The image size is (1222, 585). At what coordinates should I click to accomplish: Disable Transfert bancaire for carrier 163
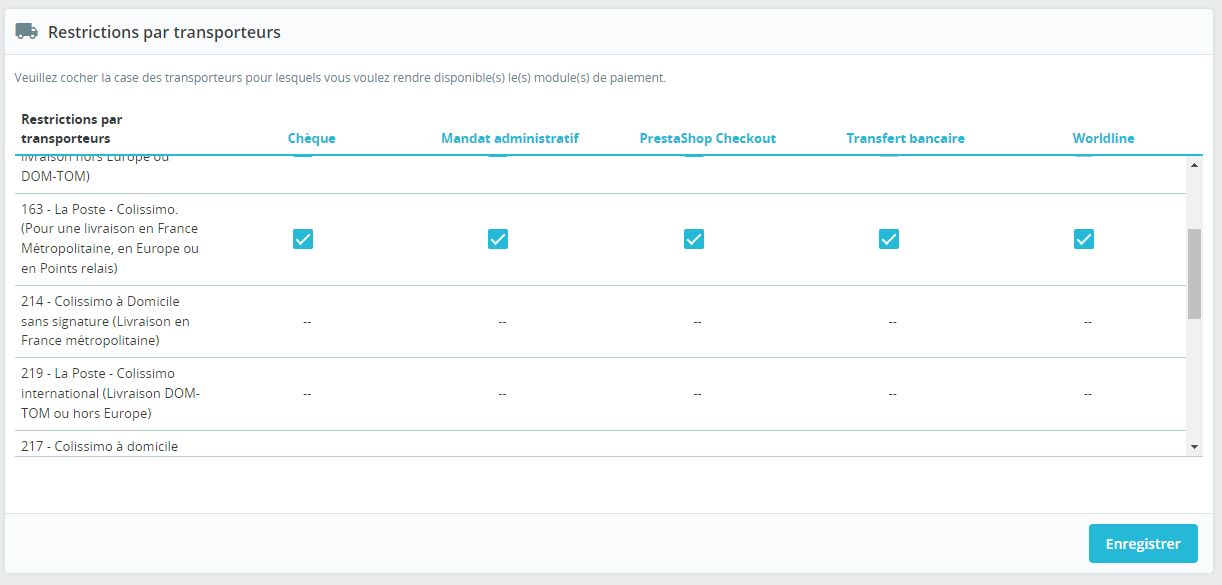coord(889,239)
